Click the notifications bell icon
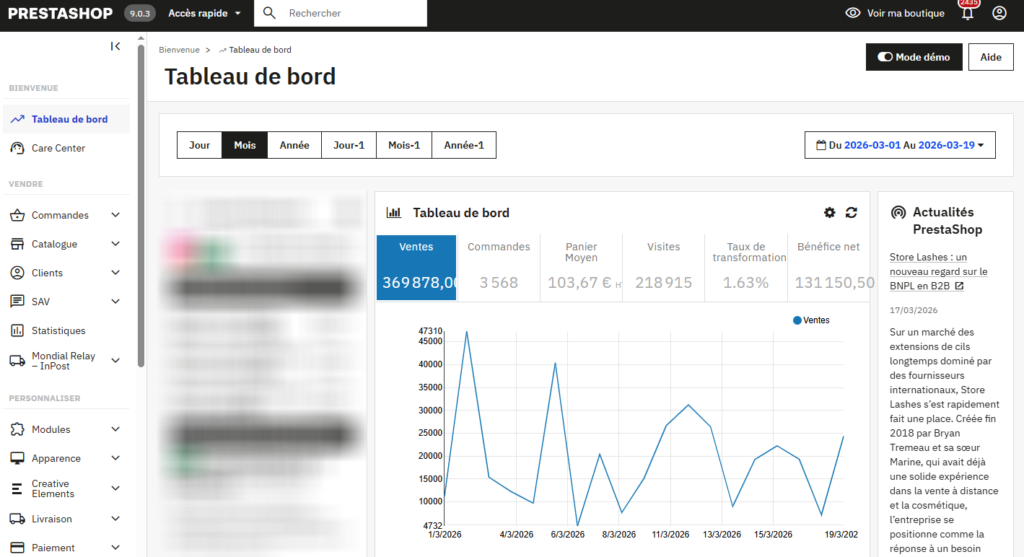Screen dimensions: 1024x557 966,14
